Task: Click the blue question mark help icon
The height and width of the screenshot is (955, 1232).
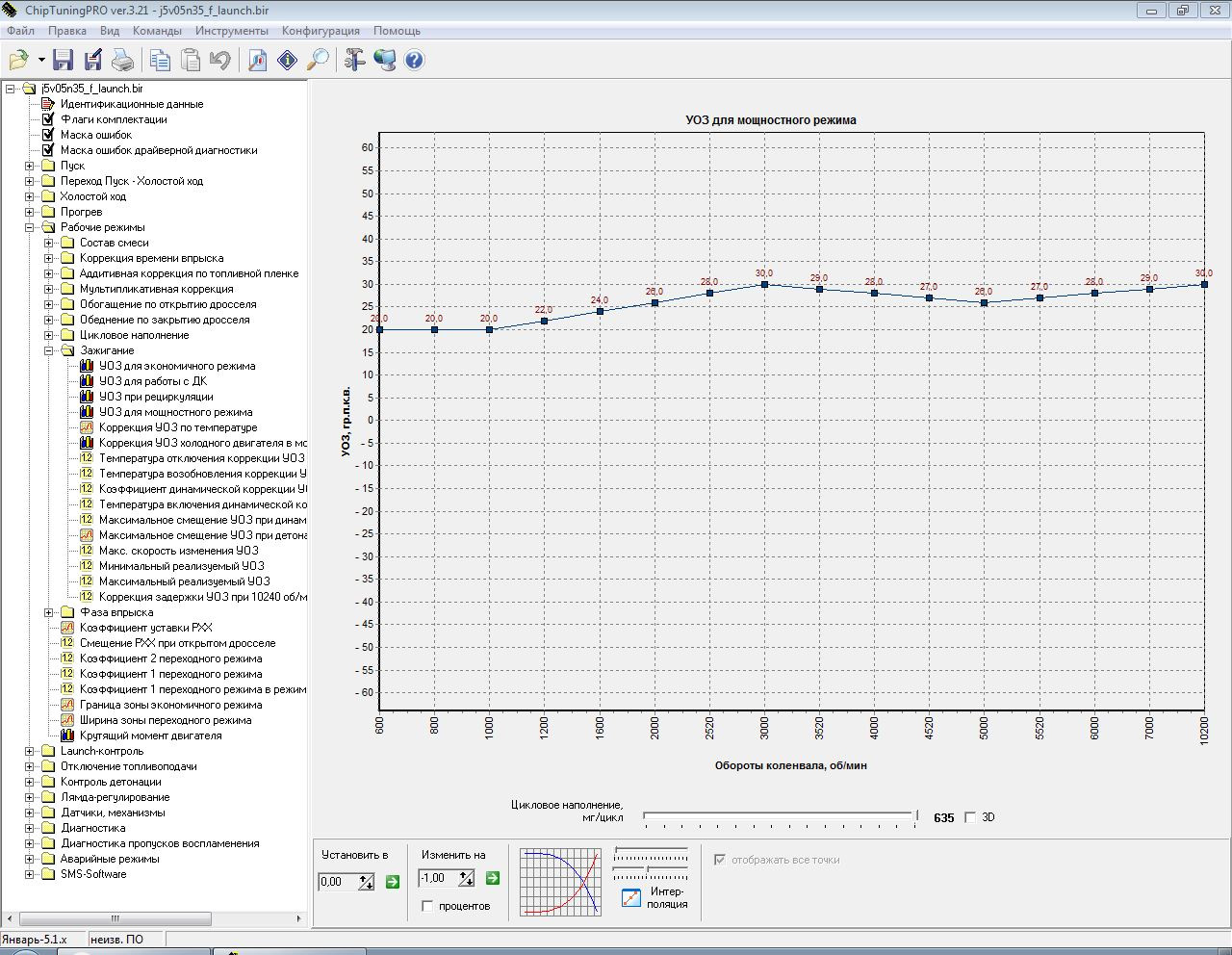Action: 414,61
